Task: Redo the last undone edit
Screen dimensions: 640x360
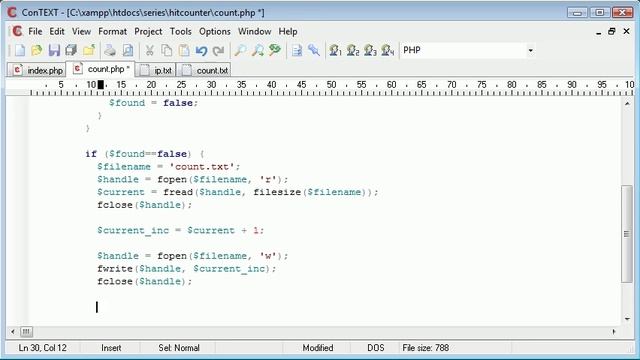Action: click(x=219, y=50)
